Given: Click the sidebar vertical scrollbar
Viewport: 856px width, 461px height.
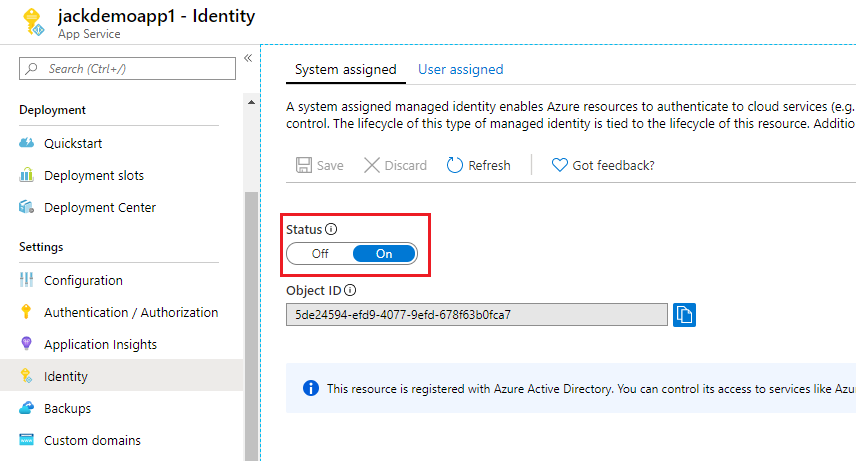Looking at the screenshot, I should coord(251,320).
